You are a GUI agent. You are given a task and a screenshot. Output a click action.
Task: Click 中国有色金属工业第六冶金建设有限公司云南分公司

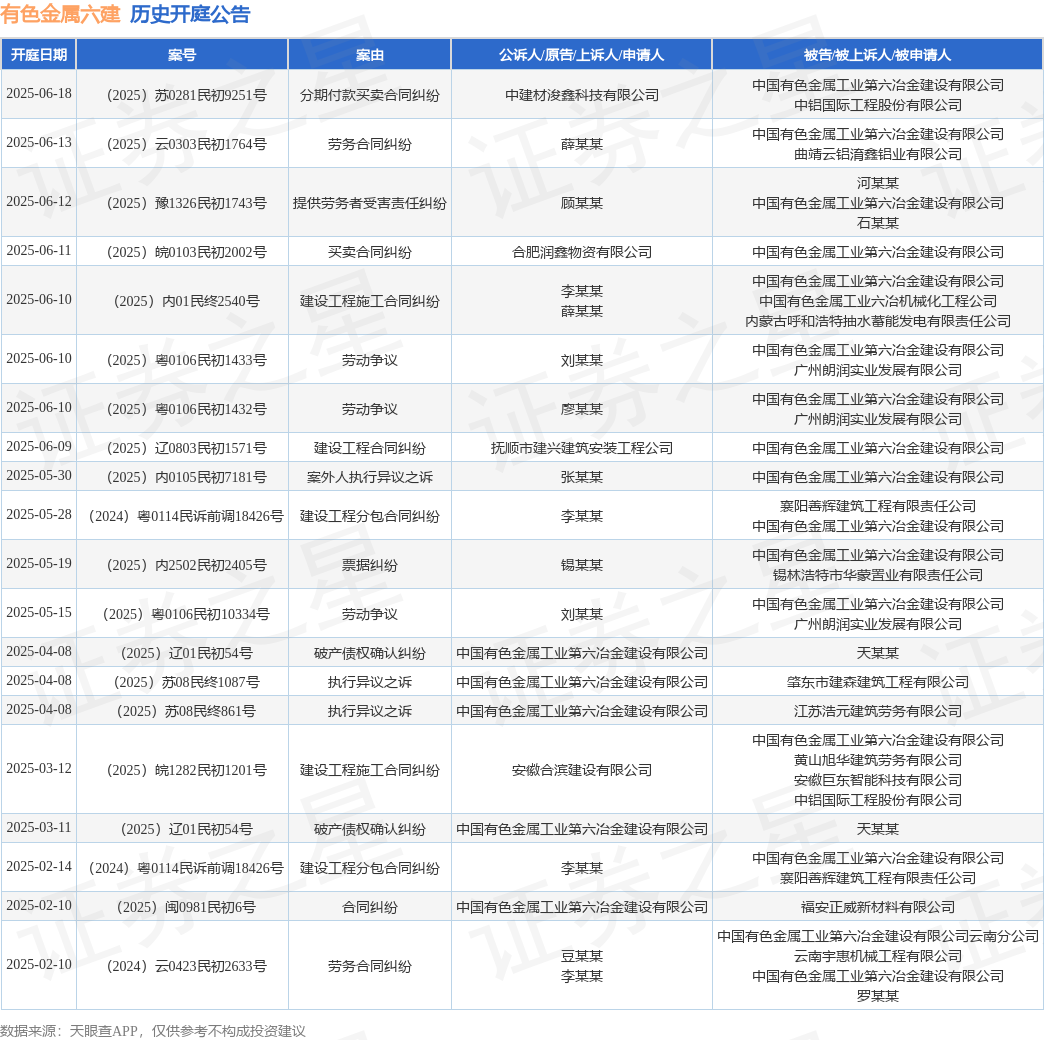click(x=878, y=937)
